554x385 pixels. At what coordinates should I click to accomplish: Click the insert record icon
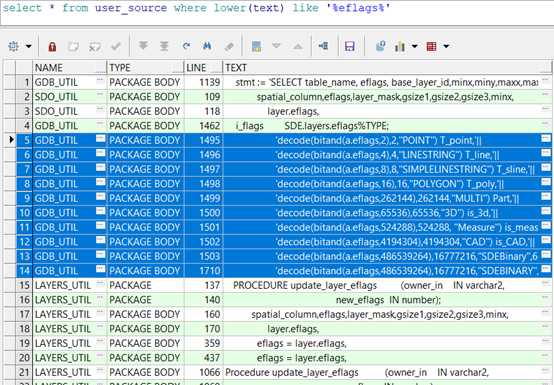(73, 46)
